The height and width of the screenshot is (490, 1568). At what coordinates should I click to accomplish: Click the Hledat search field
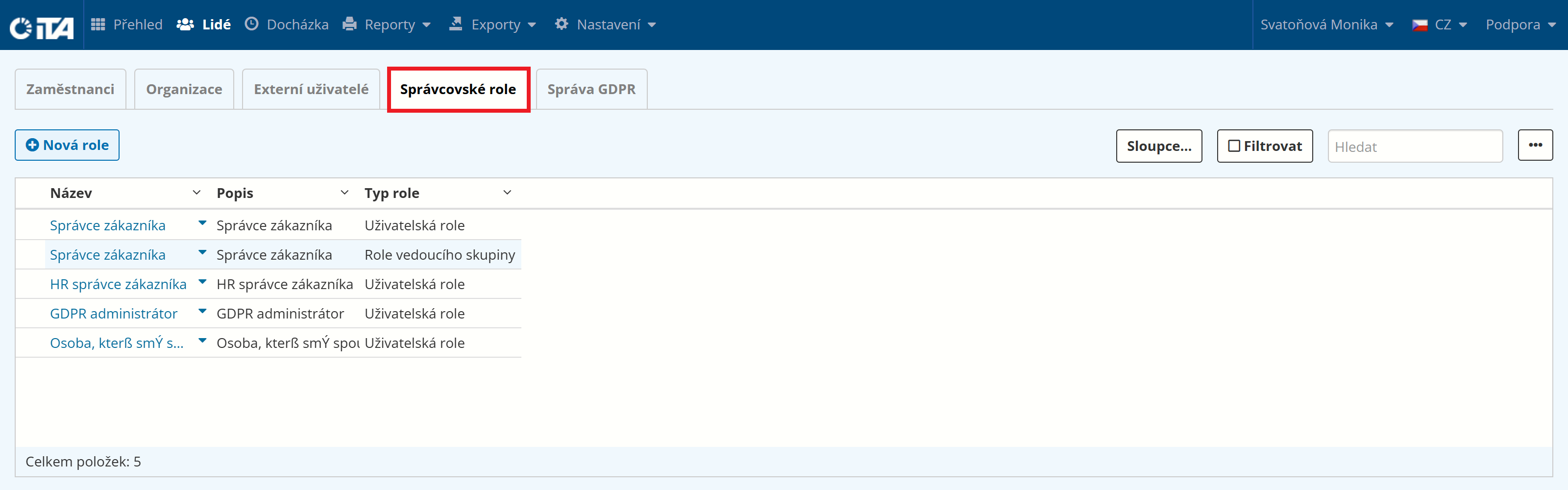point(1415,146)
